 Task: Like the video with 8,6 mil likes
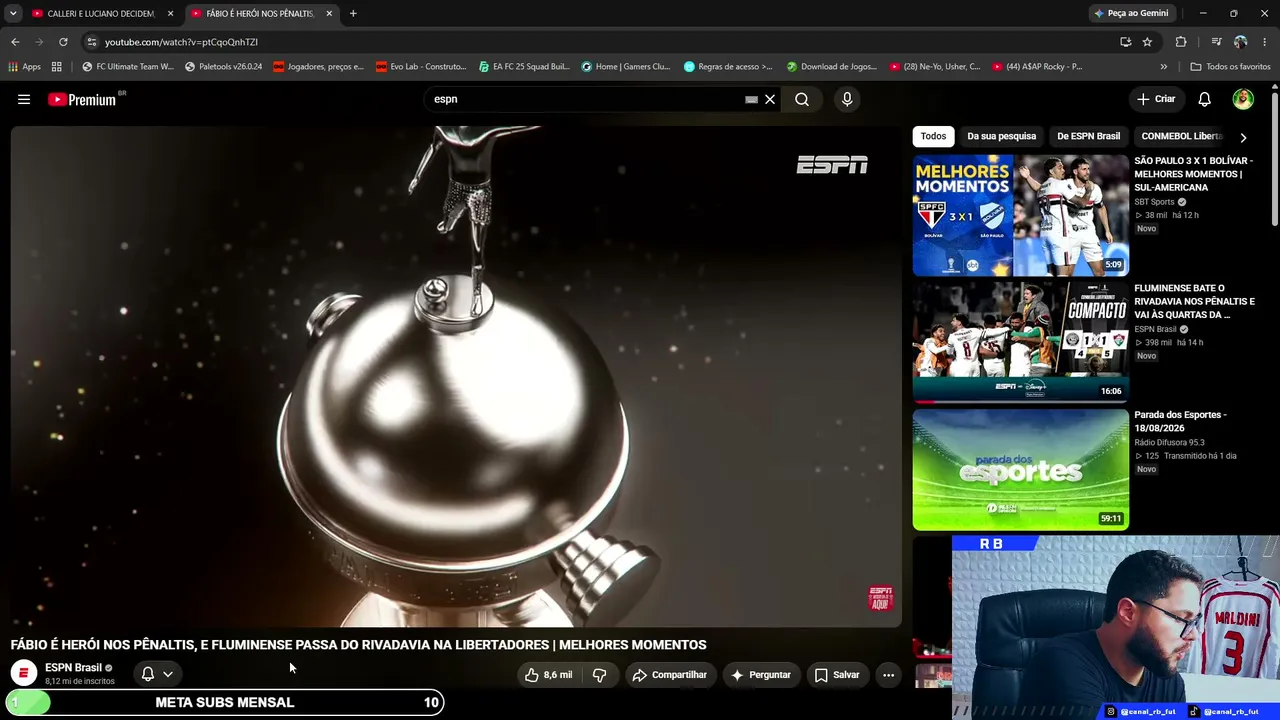(x=549, y=675)
